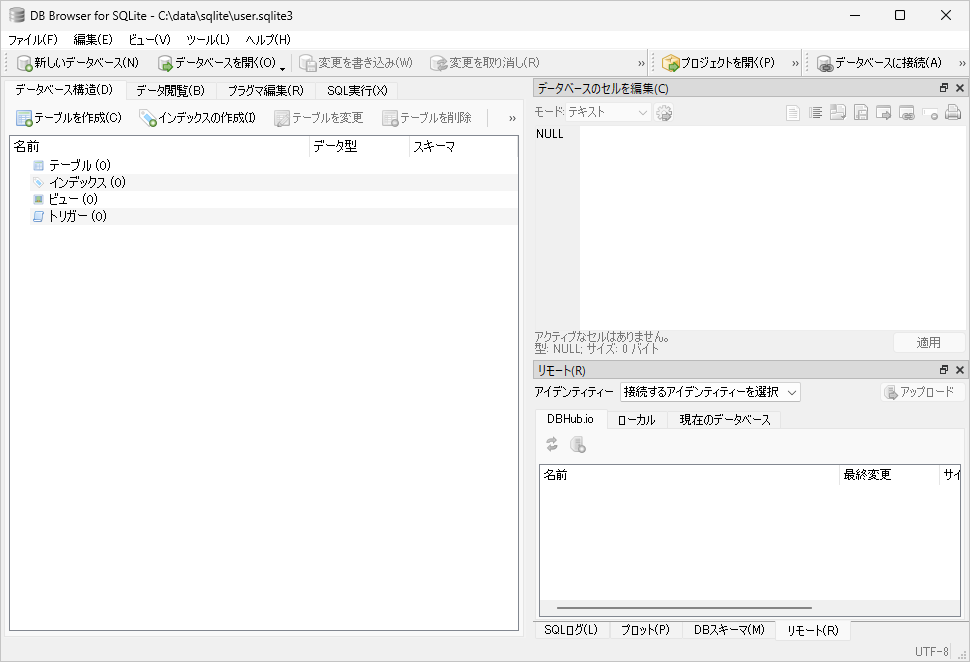Switch to the SQL実行 tab
The width and height of the screenshot is (970, 662).
click(356, 91)
